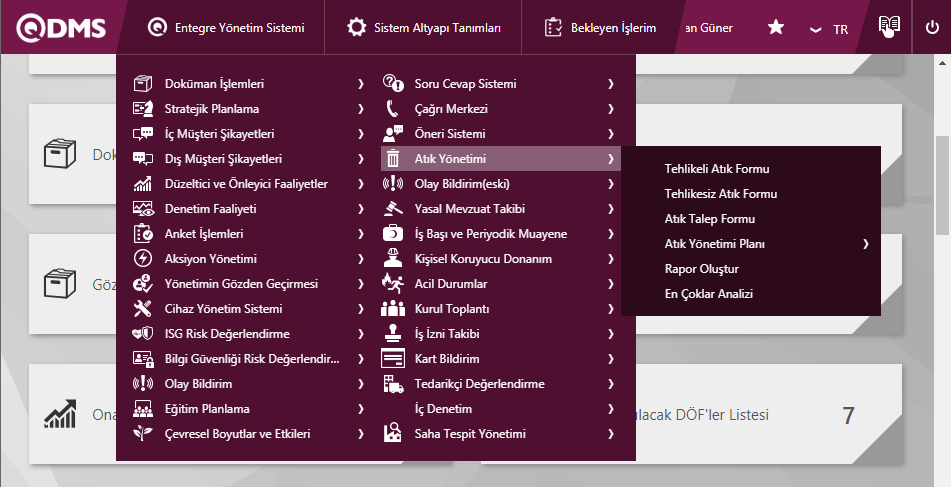The width and height of the screenshot is (951, 487).
Task: Click the Soru Cevap Sistemi question icon
Action: coord(393,84)
